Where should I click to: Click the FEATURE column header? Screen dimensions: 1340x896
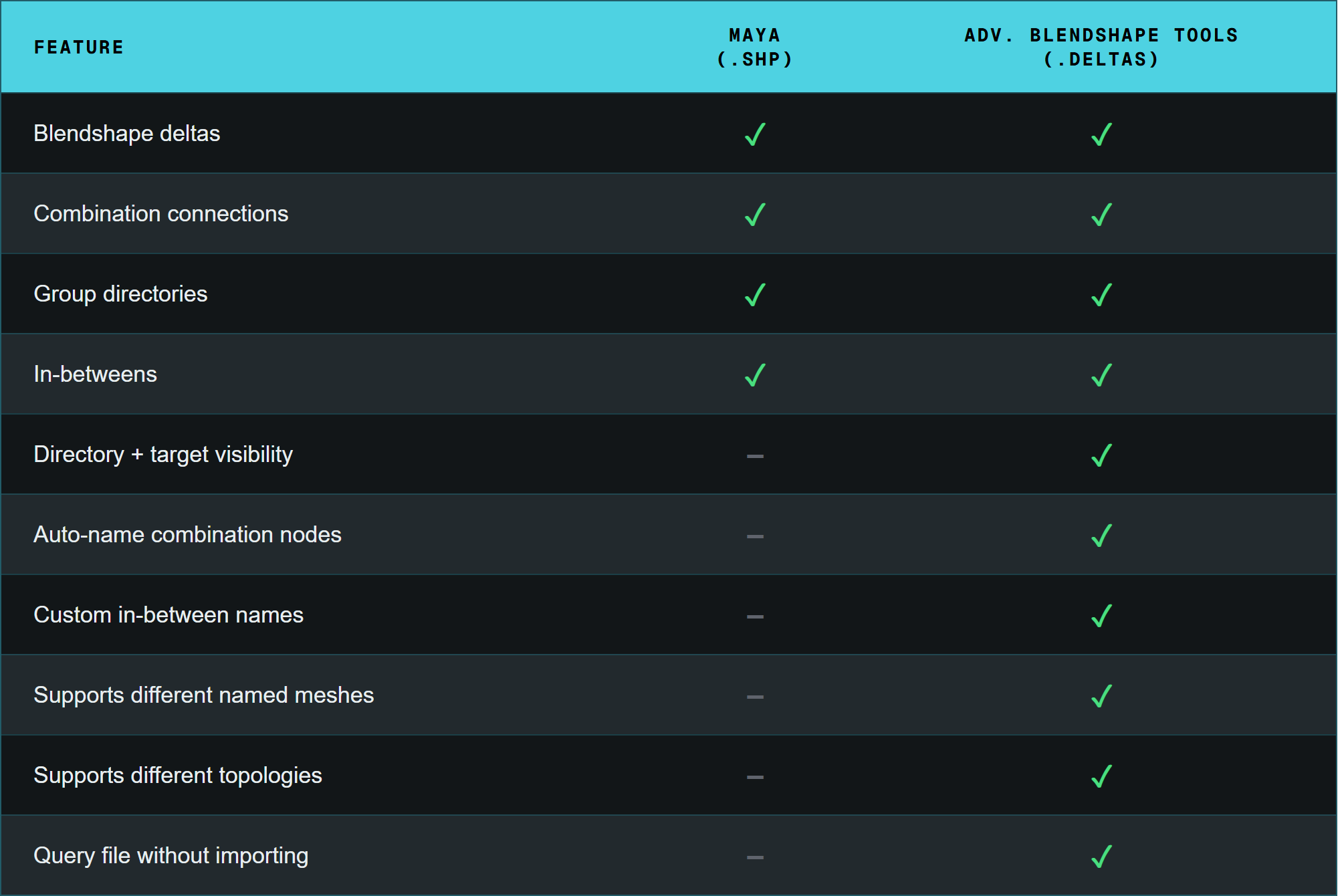(79, 47)
